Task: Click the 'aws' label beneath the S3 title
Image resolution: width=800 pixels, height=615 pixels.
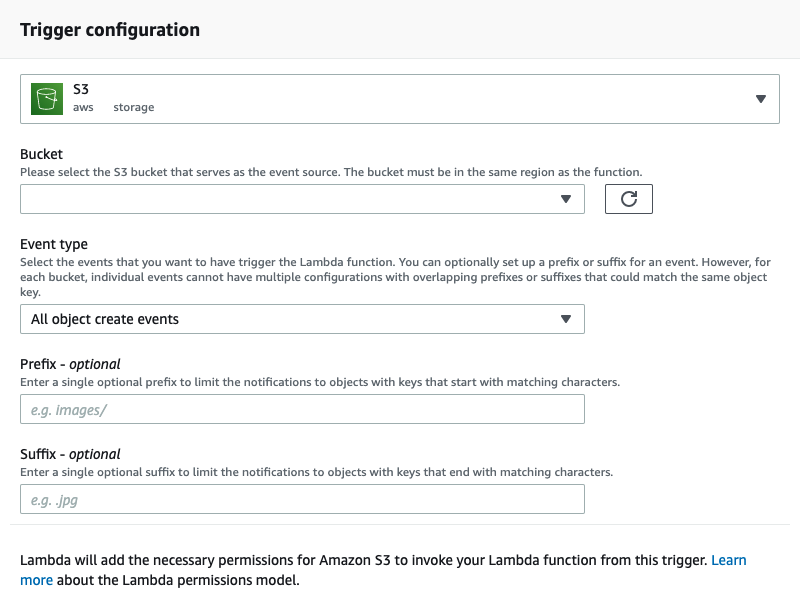Action: (83, 107)
